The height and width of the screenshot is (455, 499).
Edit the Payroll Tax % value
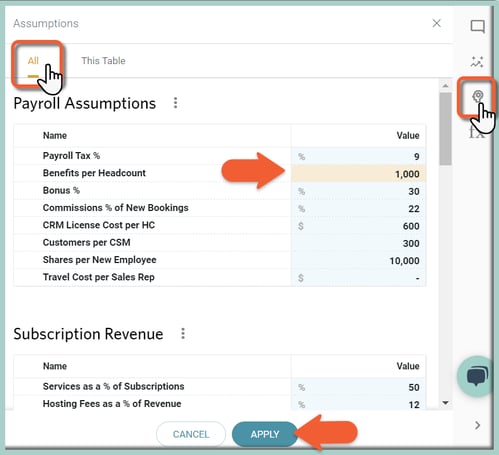359,156
